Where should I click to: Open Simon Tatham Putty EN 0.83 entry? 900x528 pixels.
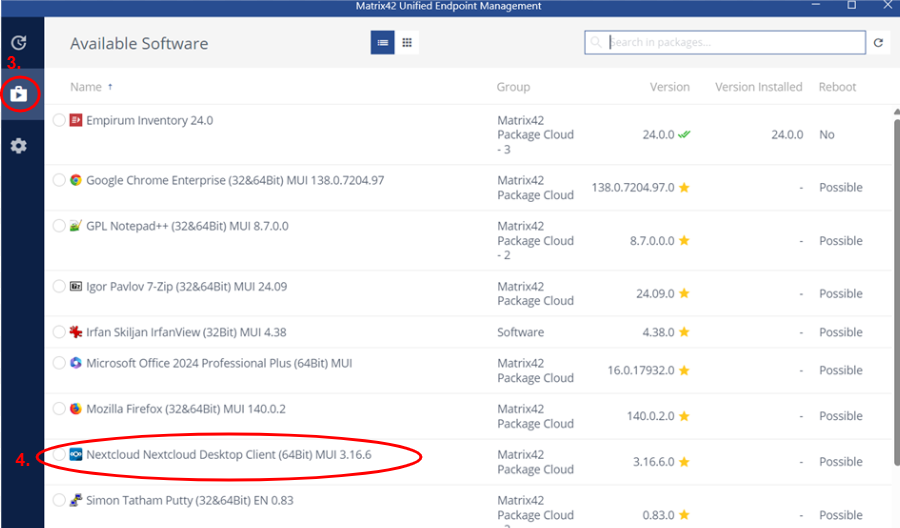189,500
